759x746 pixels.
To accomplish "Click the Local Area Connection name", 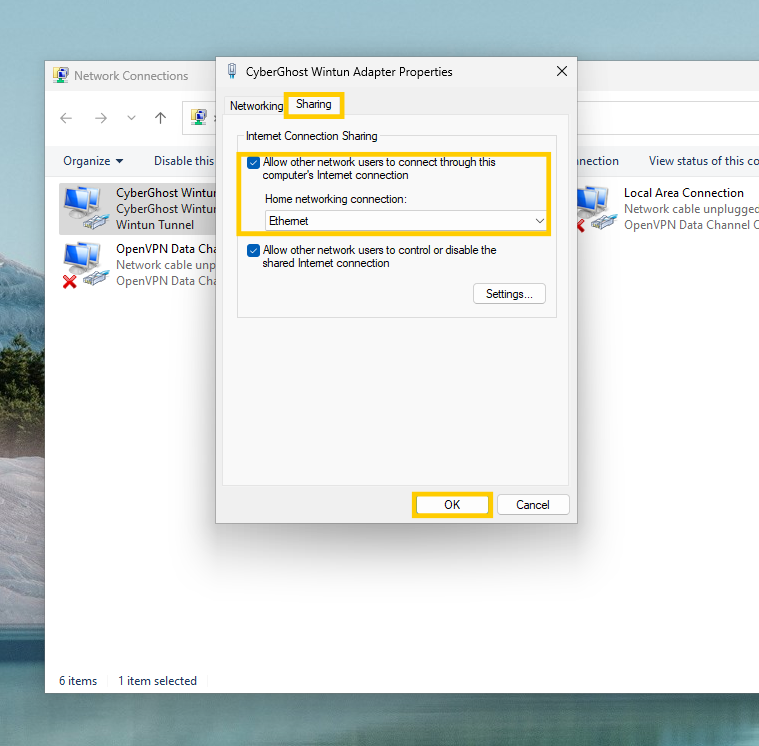I will [x=683, y=193].
